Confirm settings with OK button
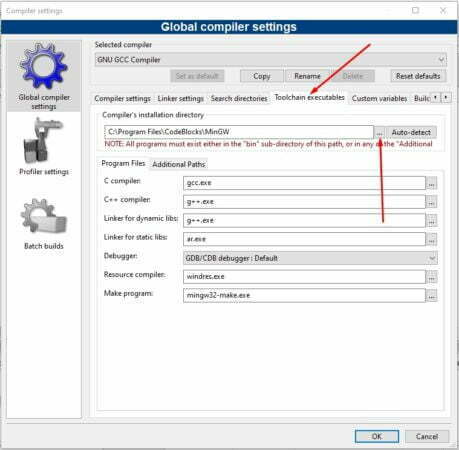 pos(377,436)
